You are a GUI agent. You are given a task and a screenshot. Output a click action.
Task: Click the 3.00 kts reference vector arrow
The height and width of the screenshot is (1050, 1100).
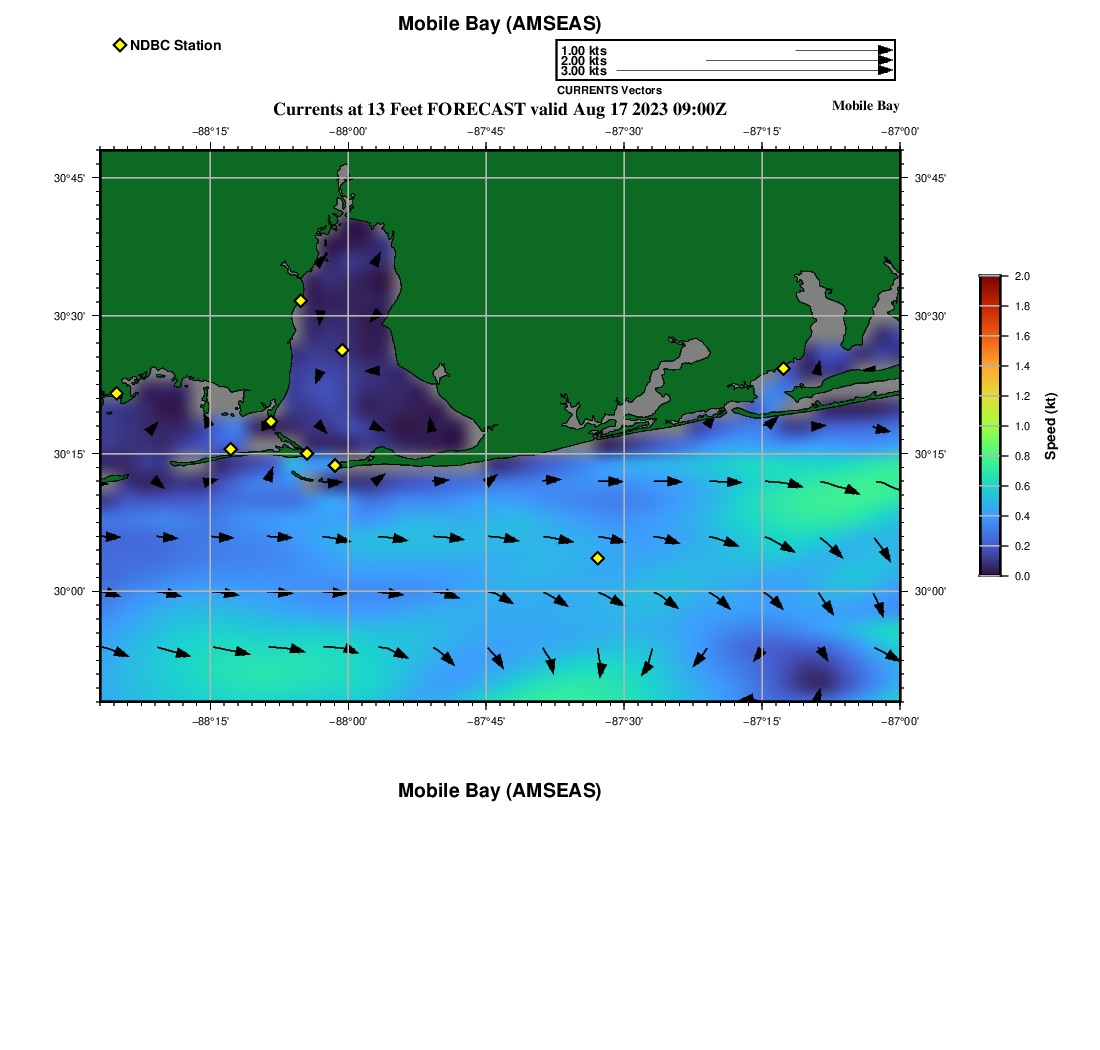pos(754,70)
